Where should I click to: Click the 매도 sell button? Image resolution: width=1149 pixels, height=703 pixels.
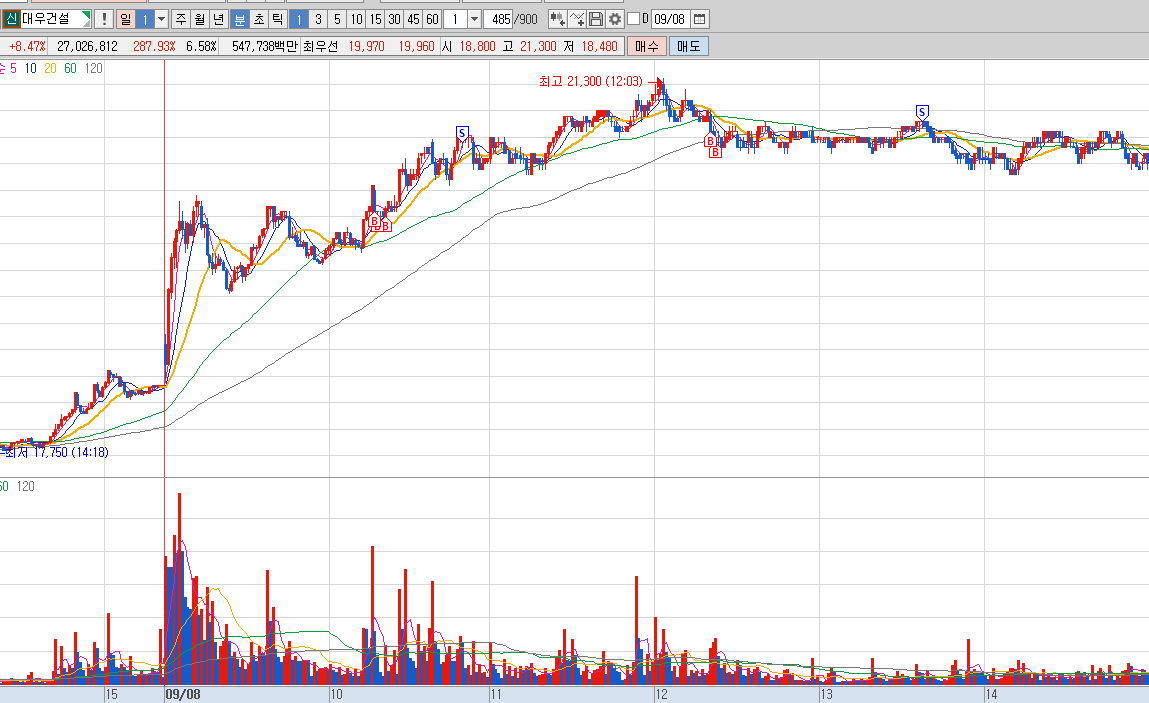pyautogui.click(x=689, y=46)
